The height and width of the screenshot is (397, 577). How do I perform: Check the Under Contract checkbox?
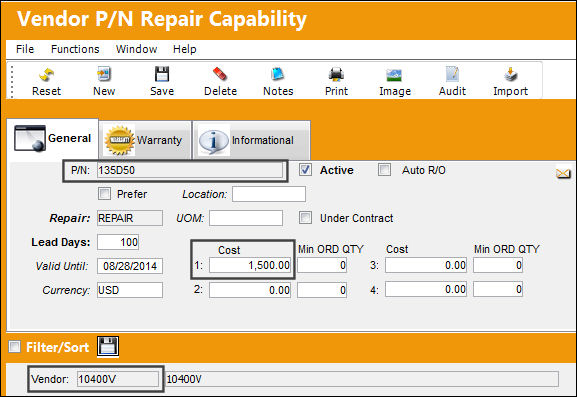(x=305, y=217)
